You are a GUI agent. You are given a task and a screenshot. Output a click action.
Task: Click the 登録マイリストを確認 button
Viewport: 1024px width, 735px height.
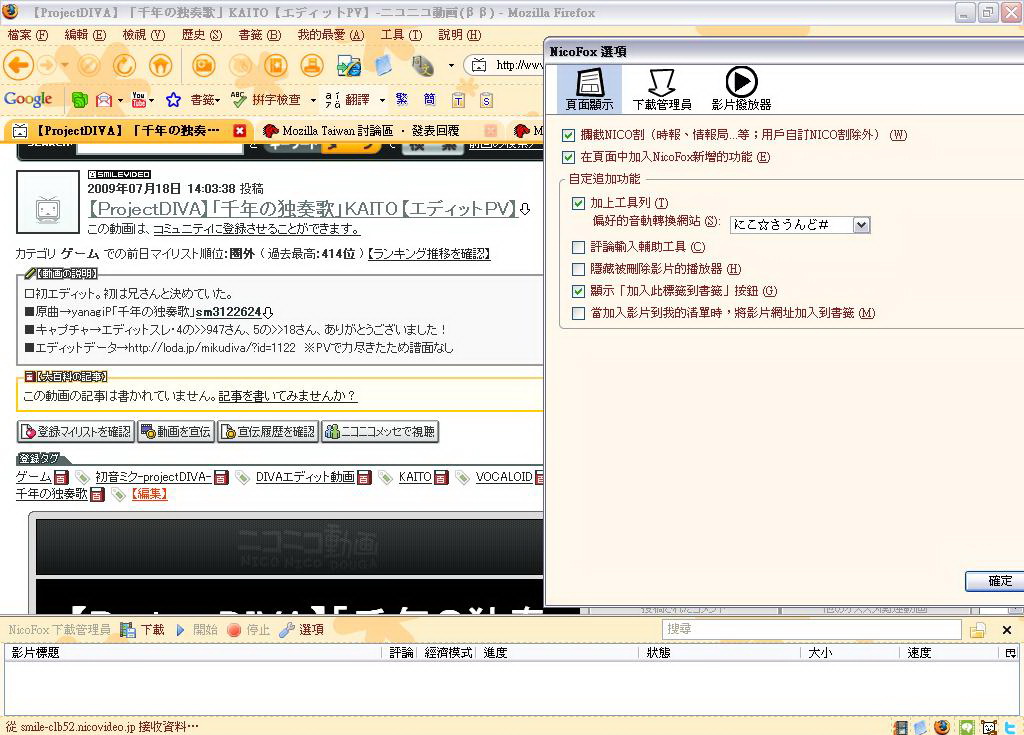76,432
